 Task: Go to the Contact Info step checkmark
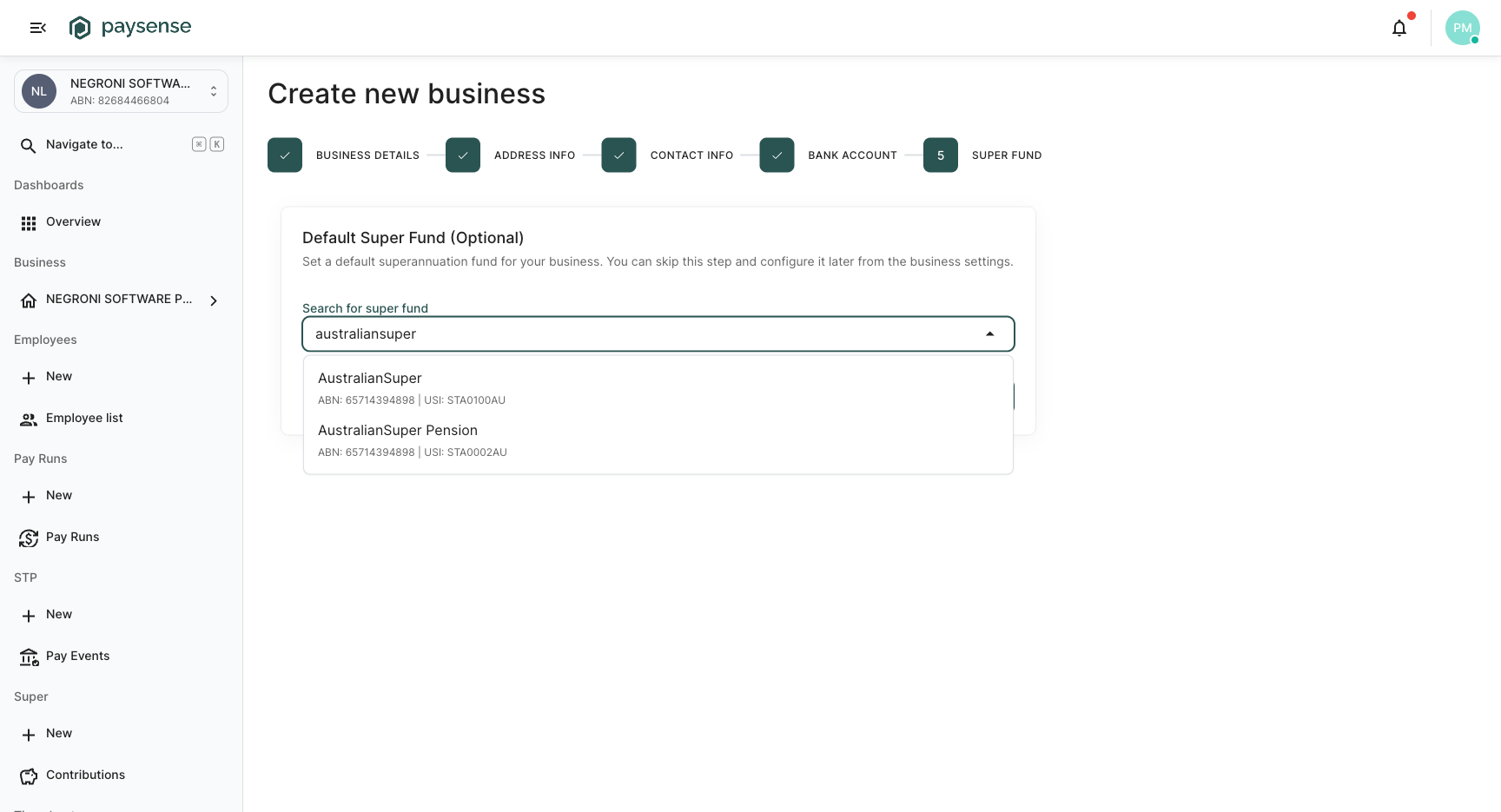(618, 155)
